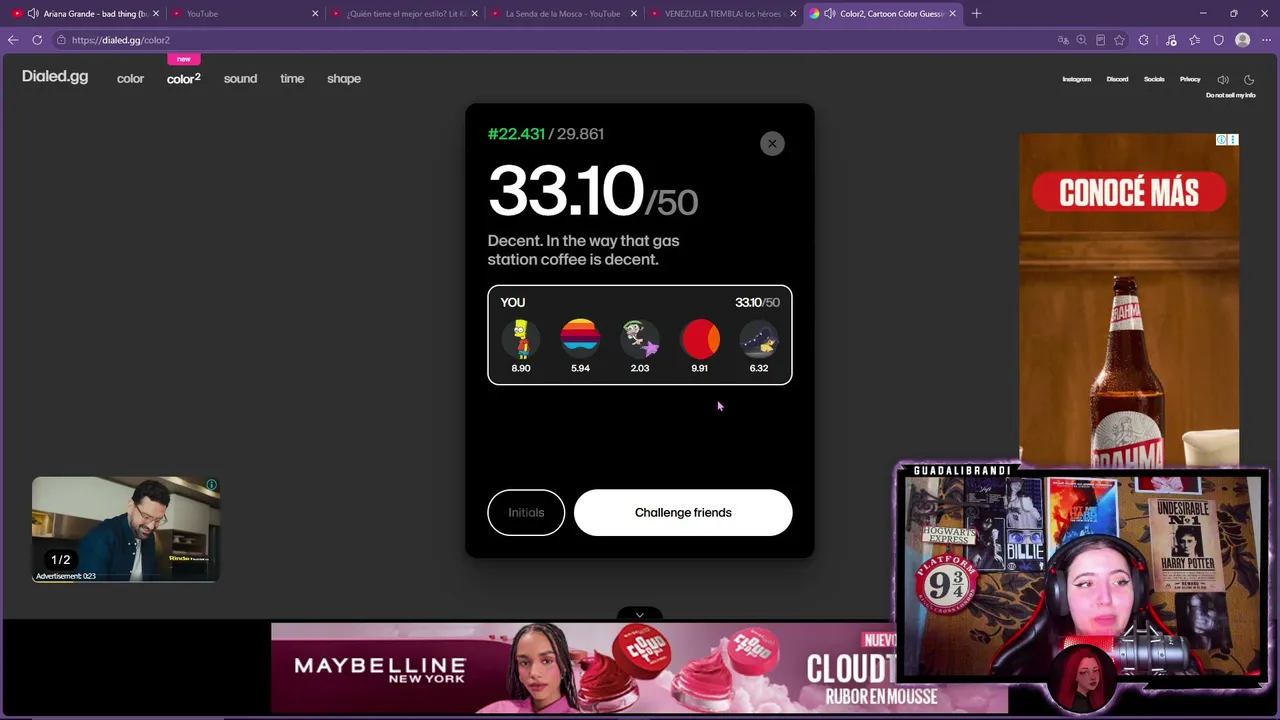Open the color2 game mode
1280x720 pixels.
tap(183, 79)
